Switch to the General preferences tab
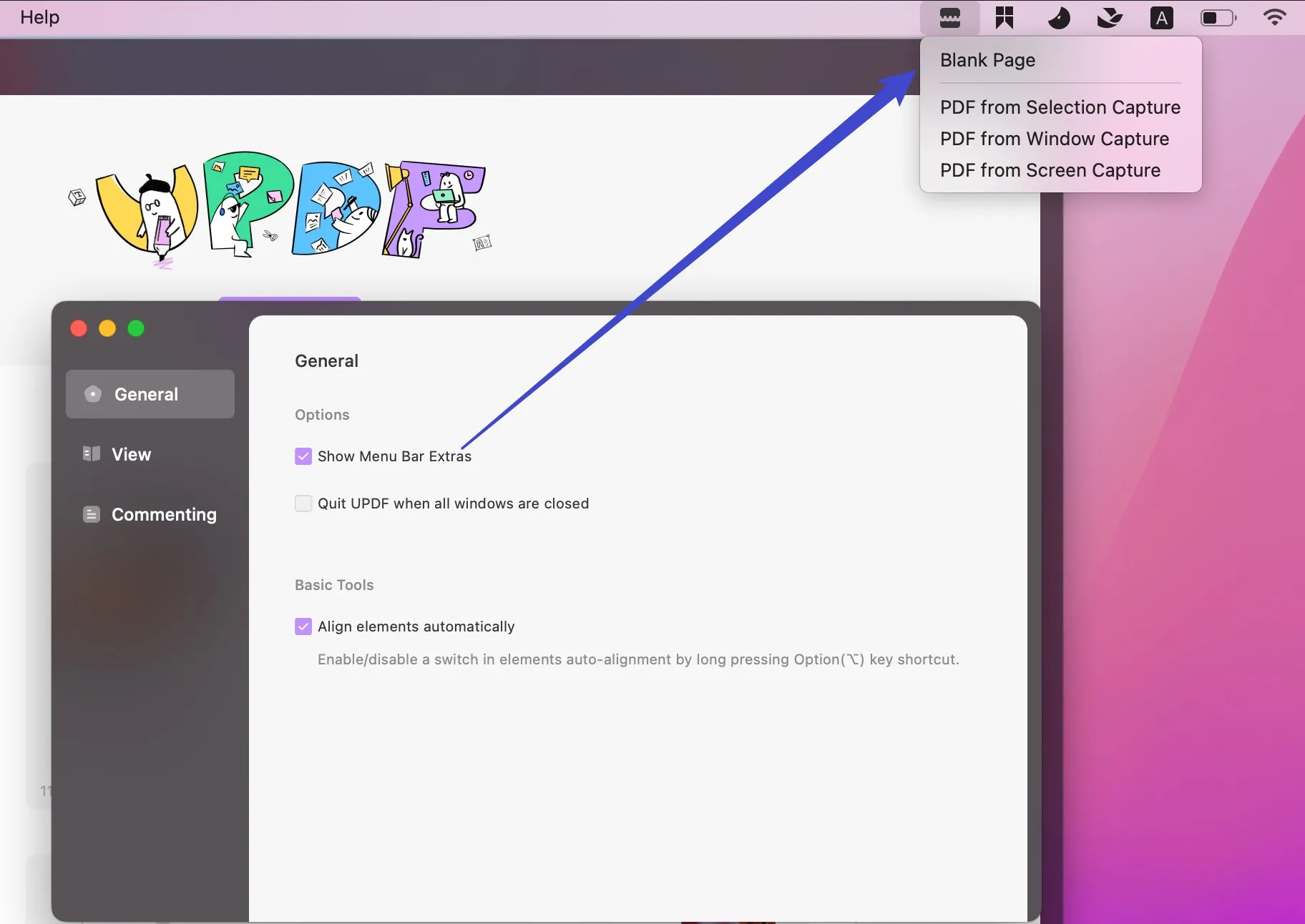The height and width of the screenshot is (924, 1305). coord(150,394)
